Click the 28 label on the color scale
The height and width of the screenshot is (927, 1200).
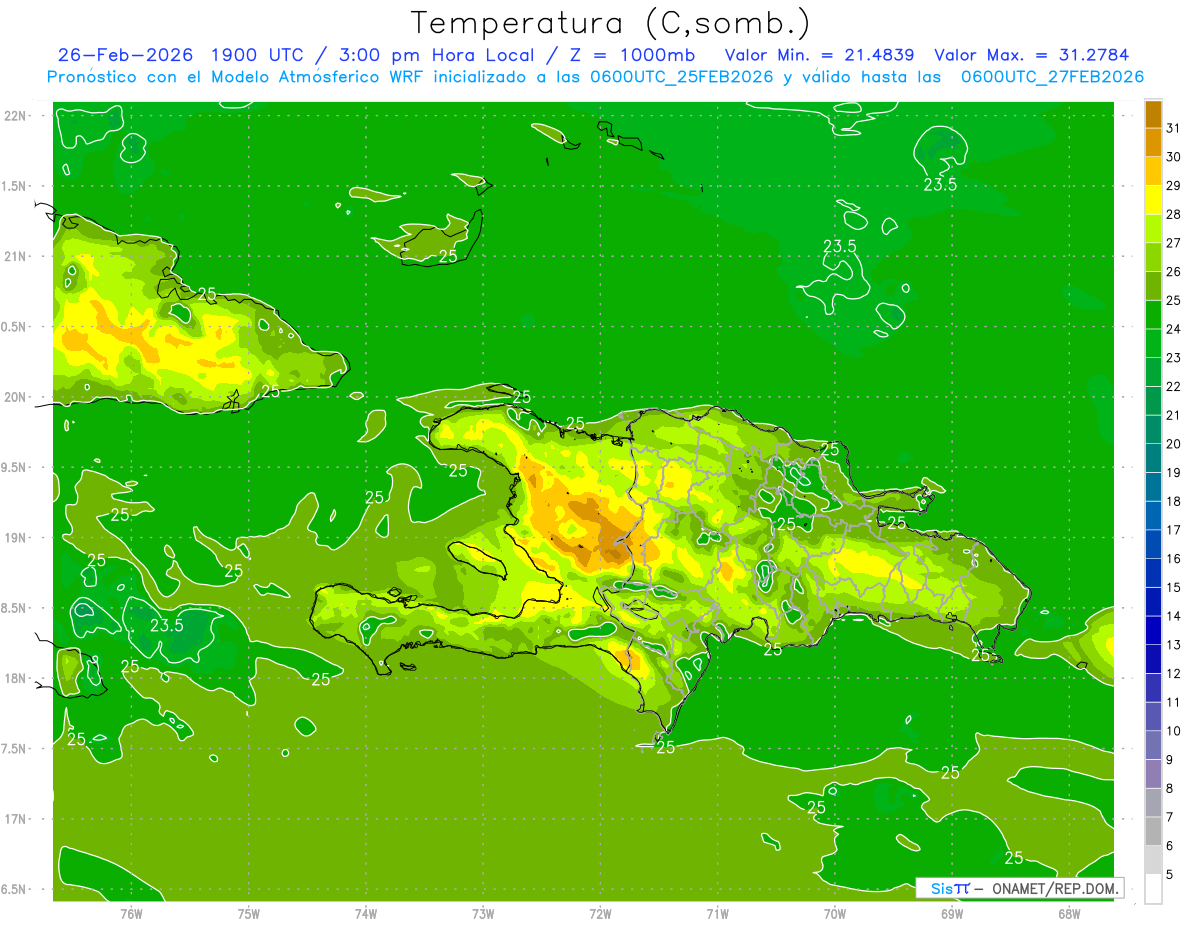coord(1173,214)
